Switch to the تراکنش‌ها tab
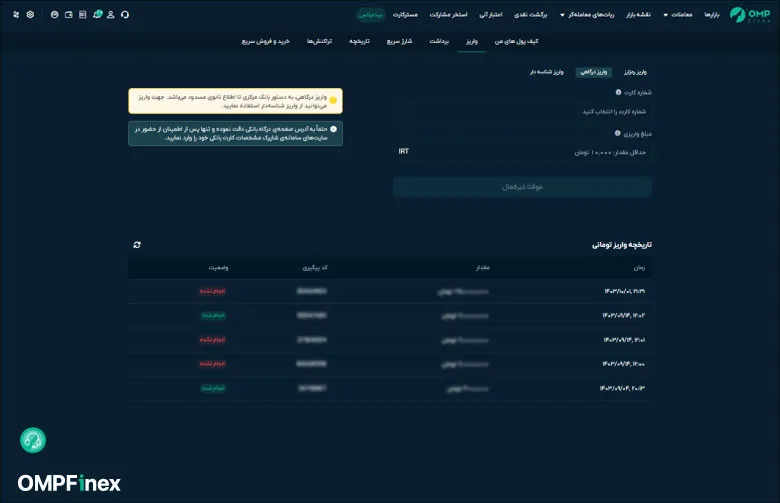Screen dimensions: 780x503 pyautogui.click(x=319, y=41)
